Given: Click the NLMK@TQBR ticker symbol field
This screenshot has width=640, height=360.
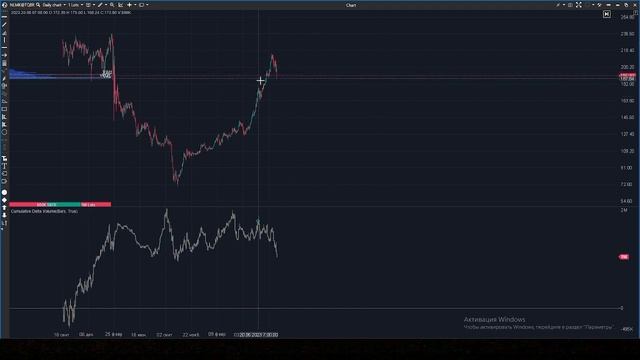Looking at the screenshot, I should coord(22,5).
